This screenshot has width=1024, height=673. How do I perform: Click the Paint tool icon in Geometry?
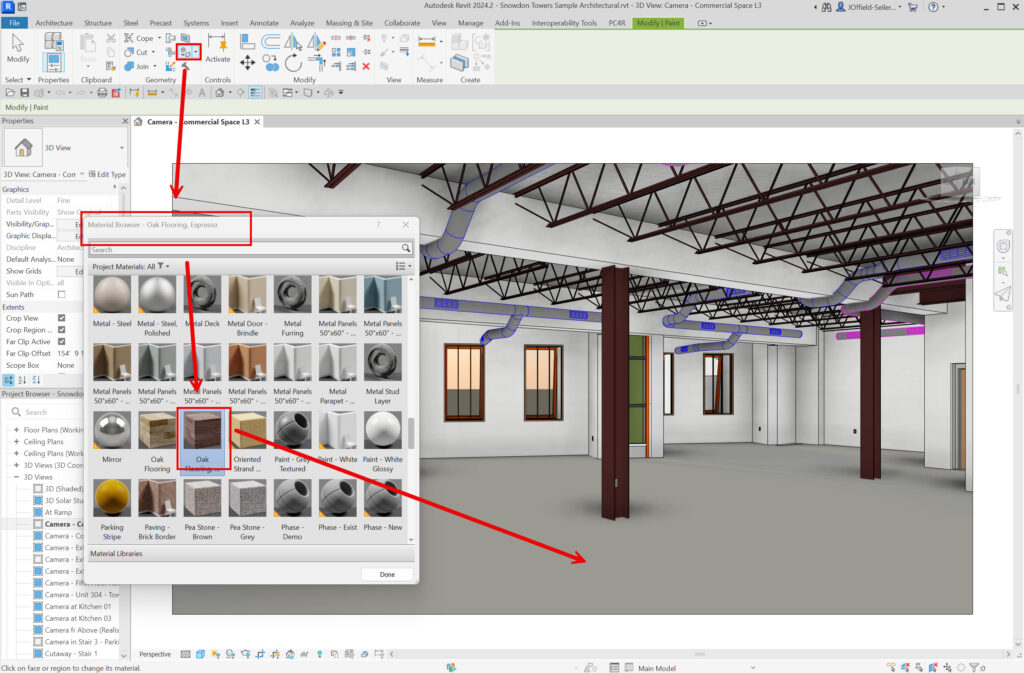coord(185,52)
